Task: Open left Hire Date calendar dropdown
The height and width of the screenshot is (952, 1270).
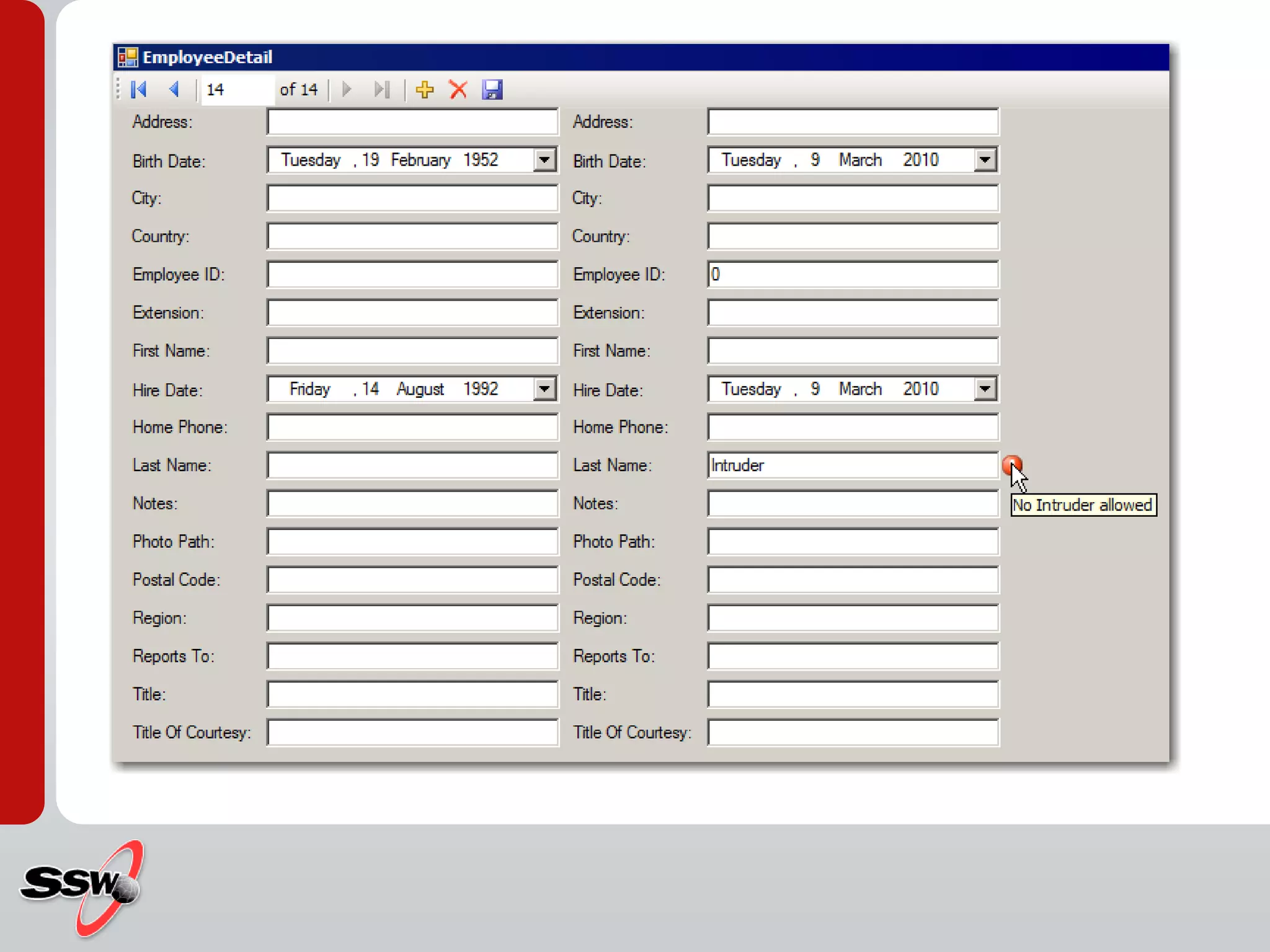Action: [x=544, y=389]
